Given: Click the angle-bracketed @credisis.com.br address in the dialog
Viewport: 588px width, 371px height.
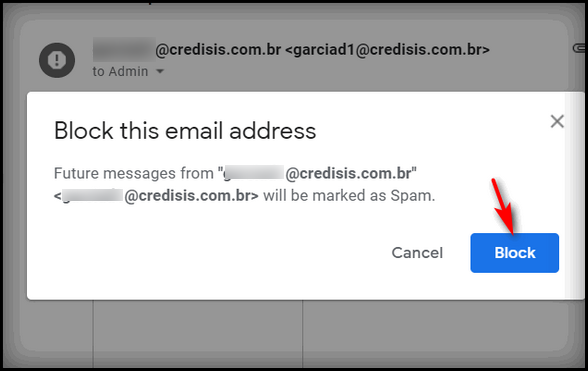Looking at the screenshot, I should coord(156,196).
